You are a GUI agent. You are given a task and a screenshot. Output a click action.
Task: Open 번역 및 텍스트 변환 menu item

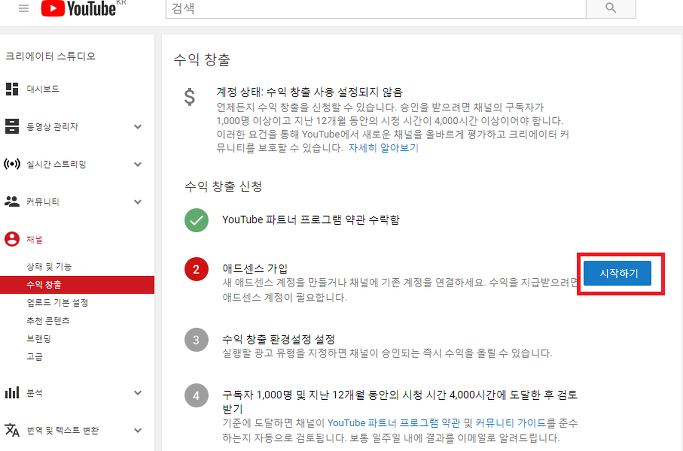coord(62,431)
